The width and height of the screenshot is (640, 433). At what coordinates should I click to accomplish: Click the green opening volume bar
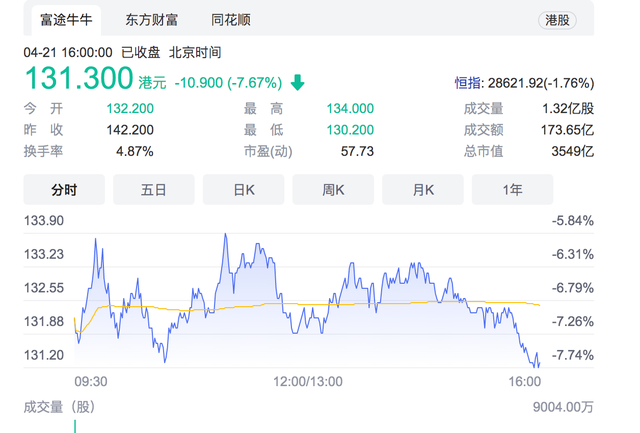75,426
